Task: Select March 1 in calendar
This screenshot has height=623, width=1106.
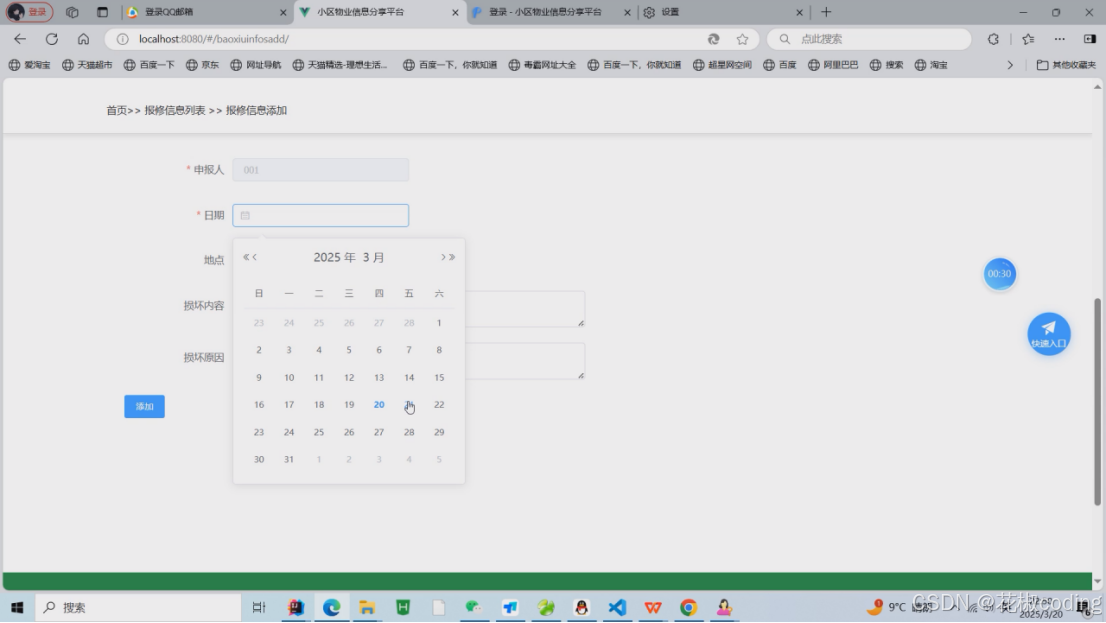Action: 439,323
